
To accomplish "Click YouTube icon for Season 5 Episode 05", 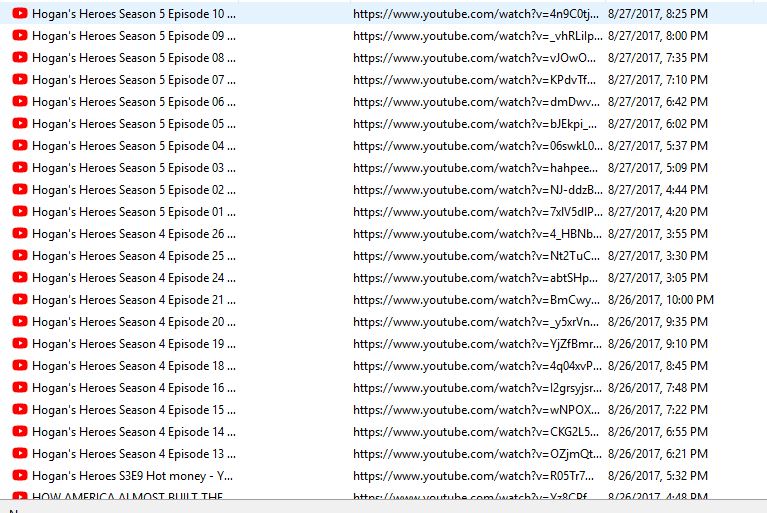I will (x=20, y=123).
